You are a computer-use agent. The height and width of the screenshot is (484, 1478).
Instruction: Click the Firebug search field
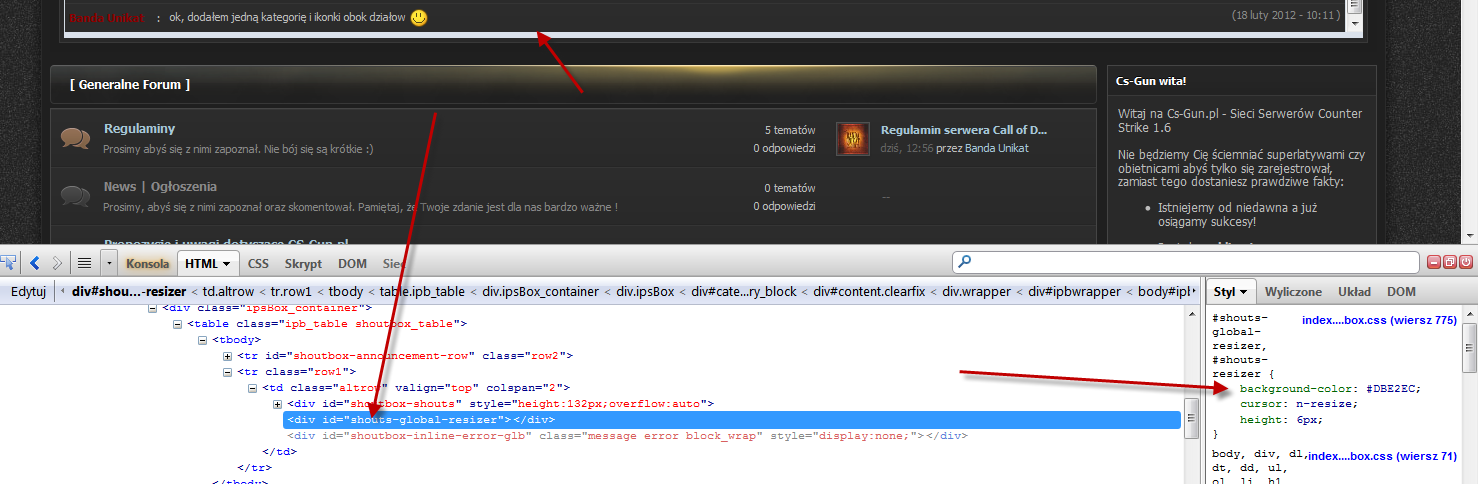pyautogui.click(x=1185, y=263)
